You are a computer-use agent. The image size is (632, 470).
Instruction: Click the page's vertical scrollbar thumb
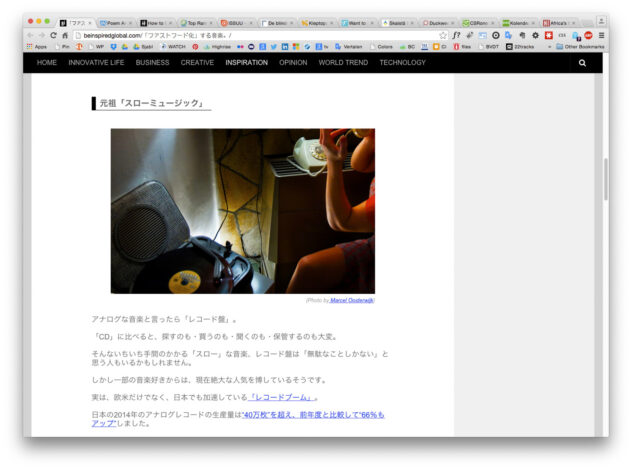tap(604, 180)
